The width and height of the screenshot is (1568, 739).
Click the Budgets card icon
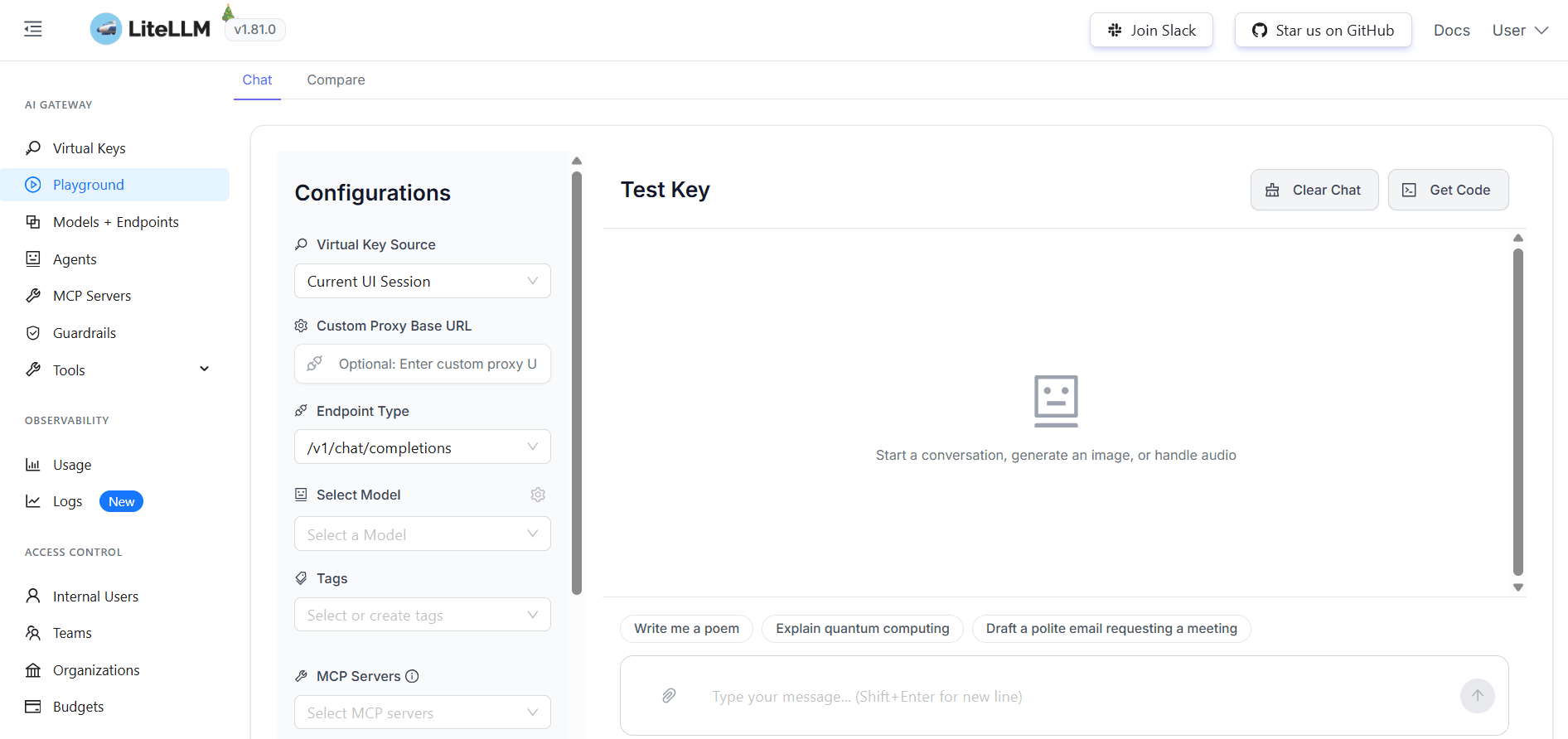point(33,707)
